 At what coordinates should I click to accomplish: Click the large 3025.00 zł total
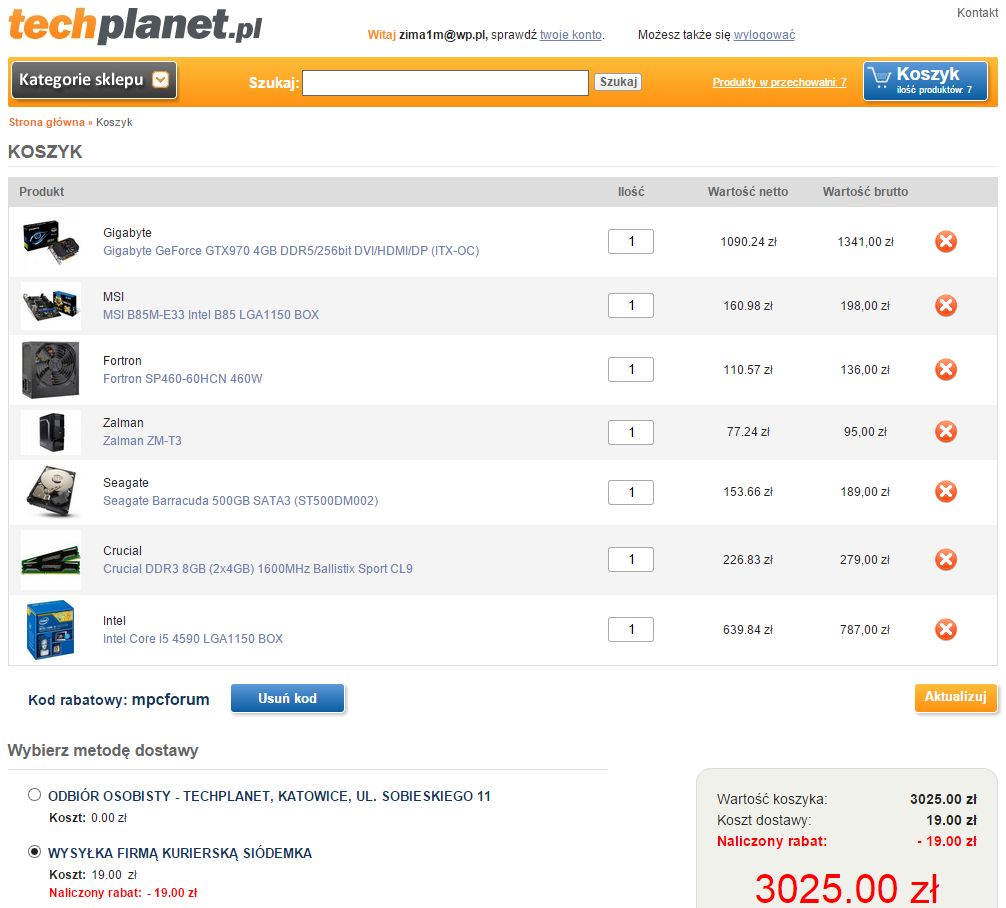point(846,889)
